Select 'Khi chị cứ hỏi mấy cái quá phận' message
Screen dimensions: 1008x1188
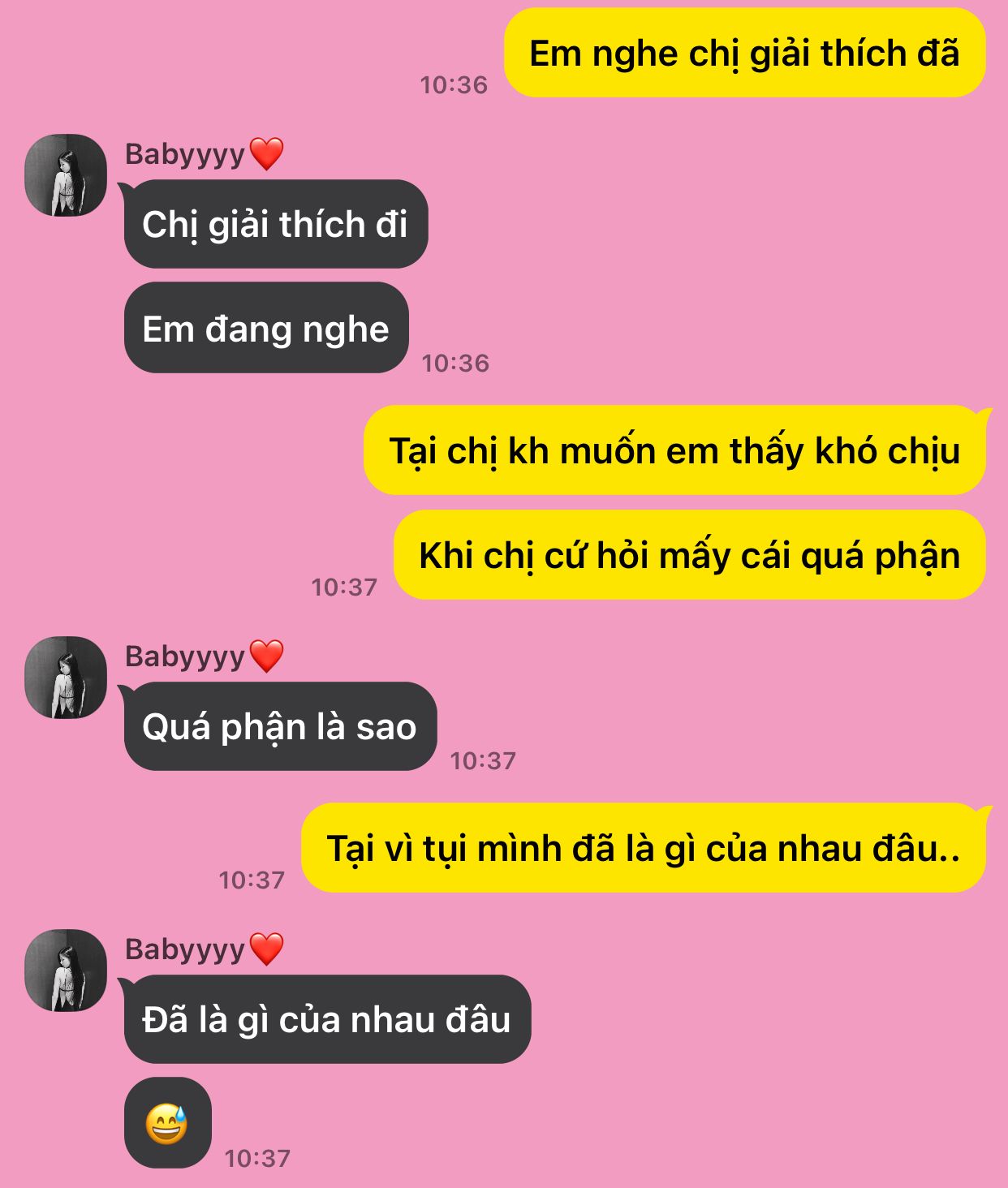(690, 556)
